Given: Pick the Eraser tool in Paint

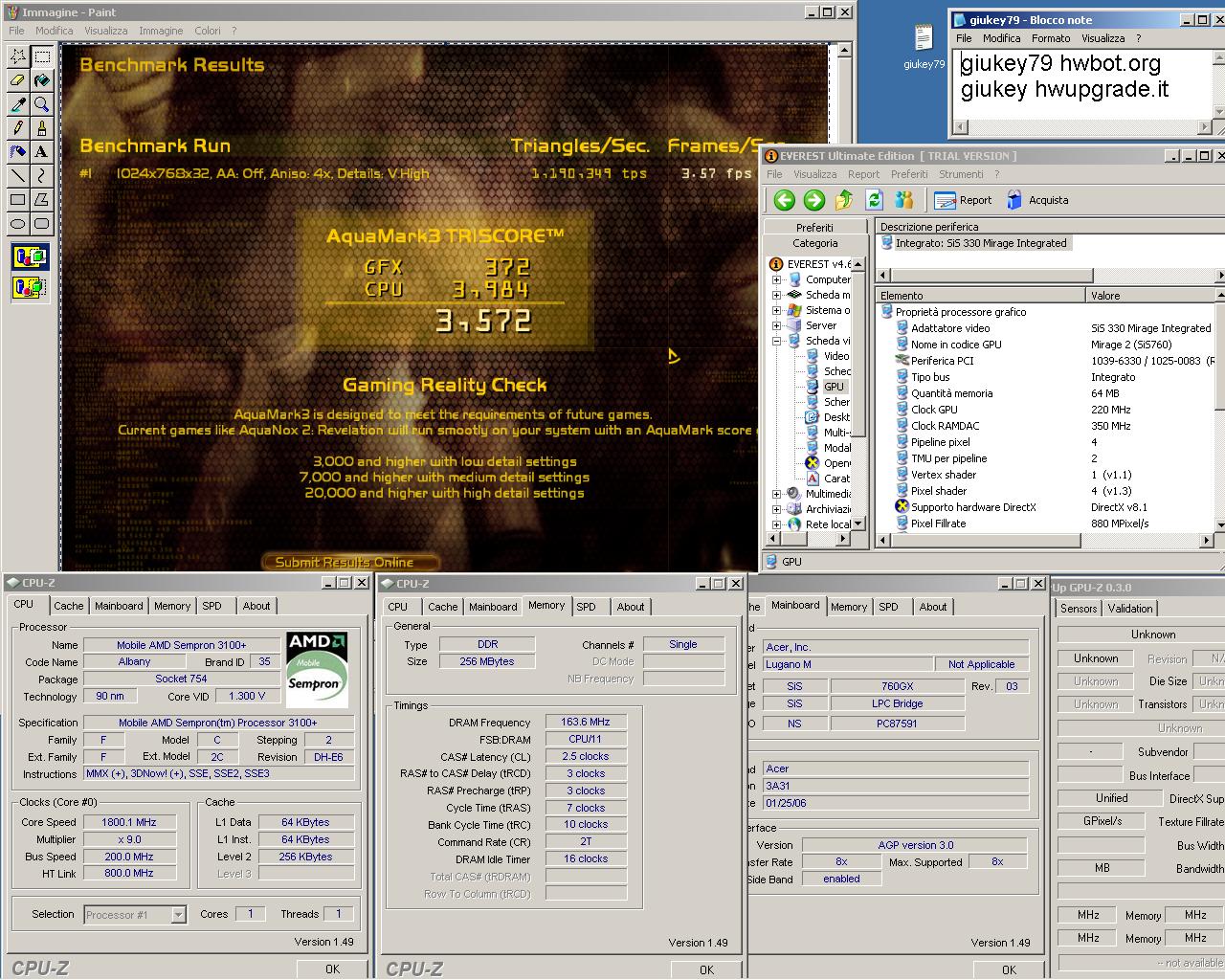Looking at the screenshot, I should [x=17, y=80].
